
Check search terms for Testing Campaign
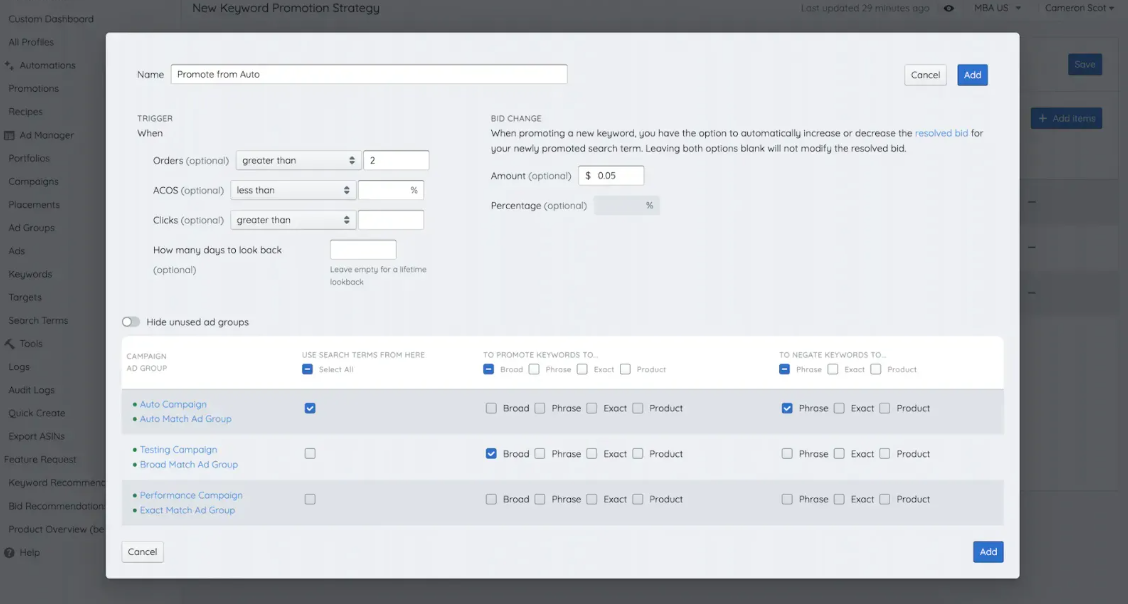pos(310,454)
